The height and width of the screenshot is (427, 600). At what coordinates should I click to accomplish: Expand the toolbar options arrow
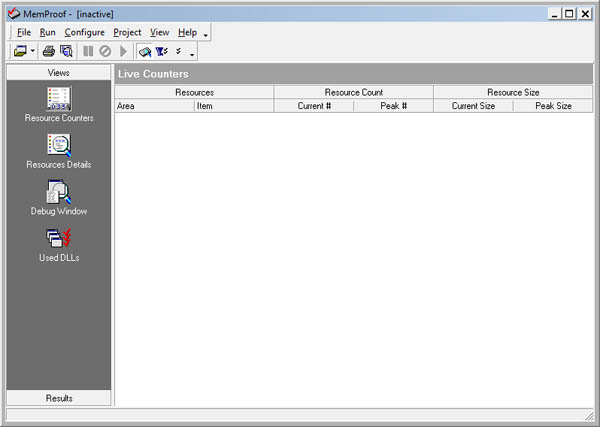click(x=192, y=53)
